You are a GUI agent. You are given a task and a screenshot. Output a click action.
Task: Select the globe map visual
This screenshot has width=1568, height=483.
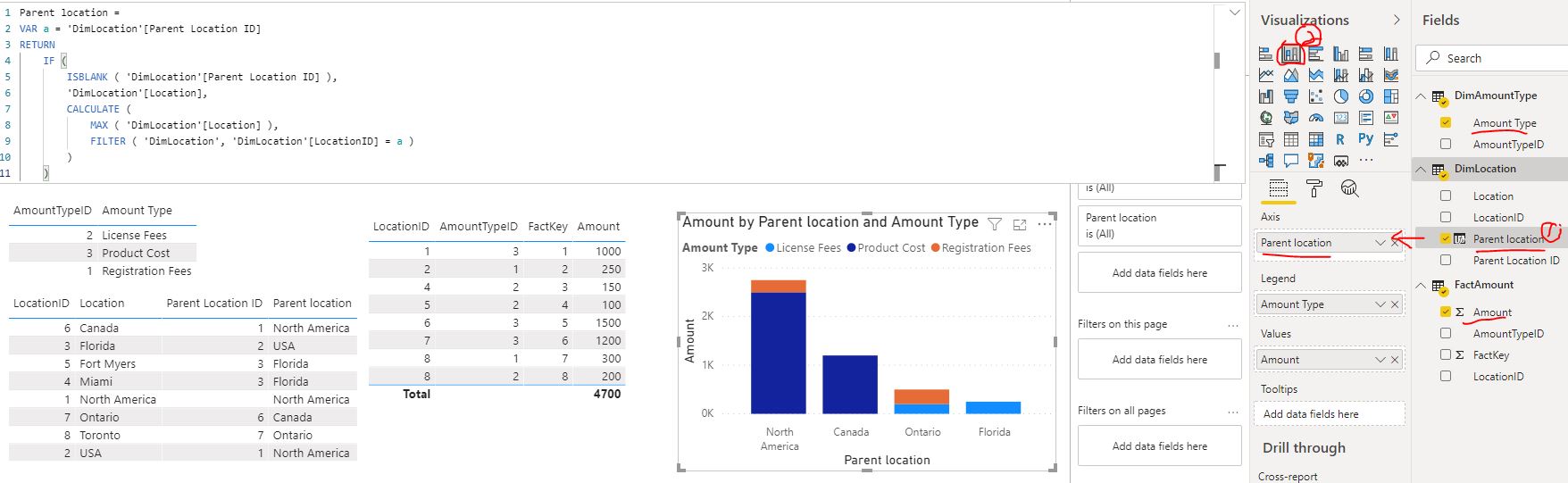pos(1266,118)
